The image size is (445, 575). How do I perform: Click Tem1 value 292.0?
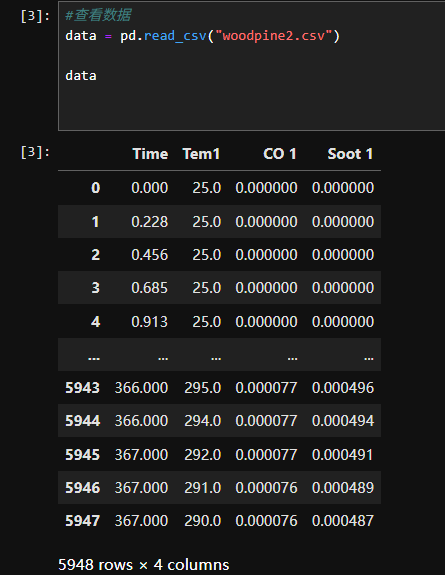pyautogui.click(x=203, y=455)
